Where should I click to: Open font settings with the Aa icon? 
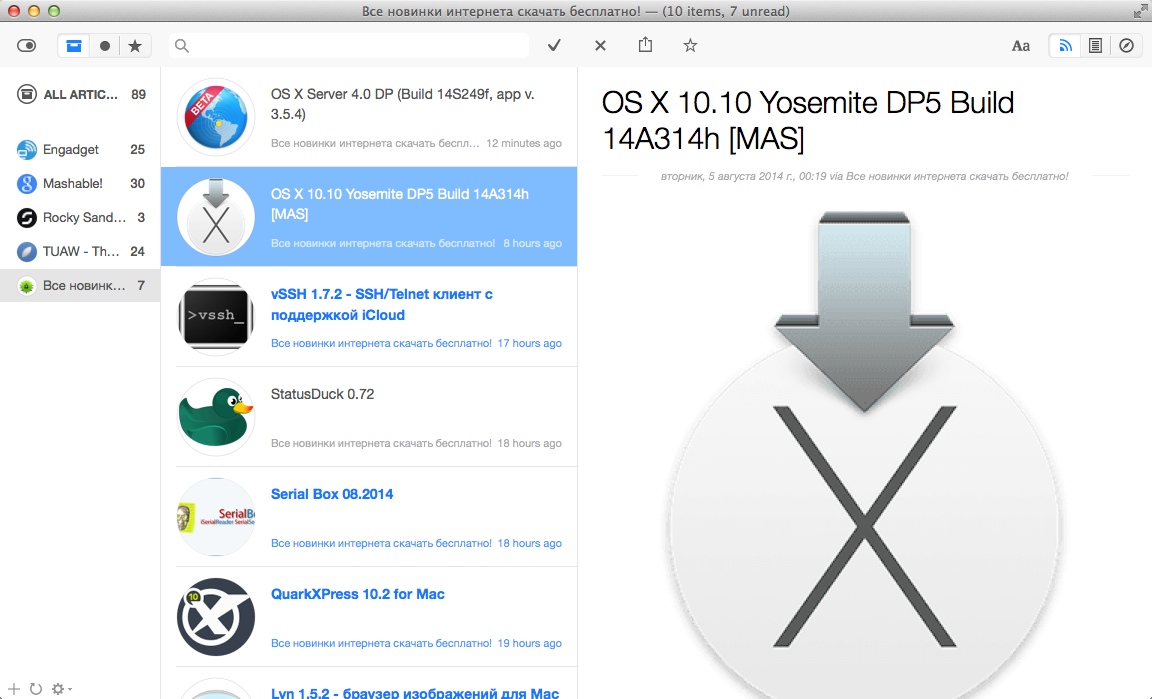pos(1020,46)
